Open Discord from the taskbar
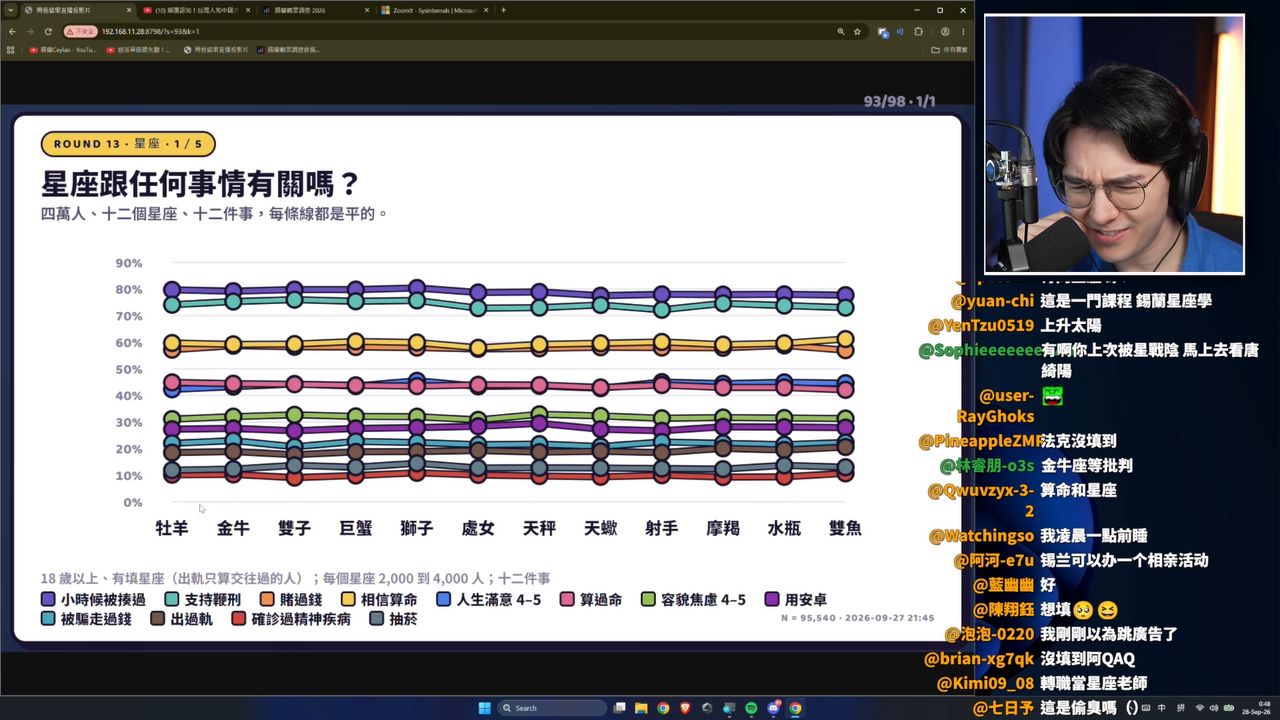 click(773, 708)
